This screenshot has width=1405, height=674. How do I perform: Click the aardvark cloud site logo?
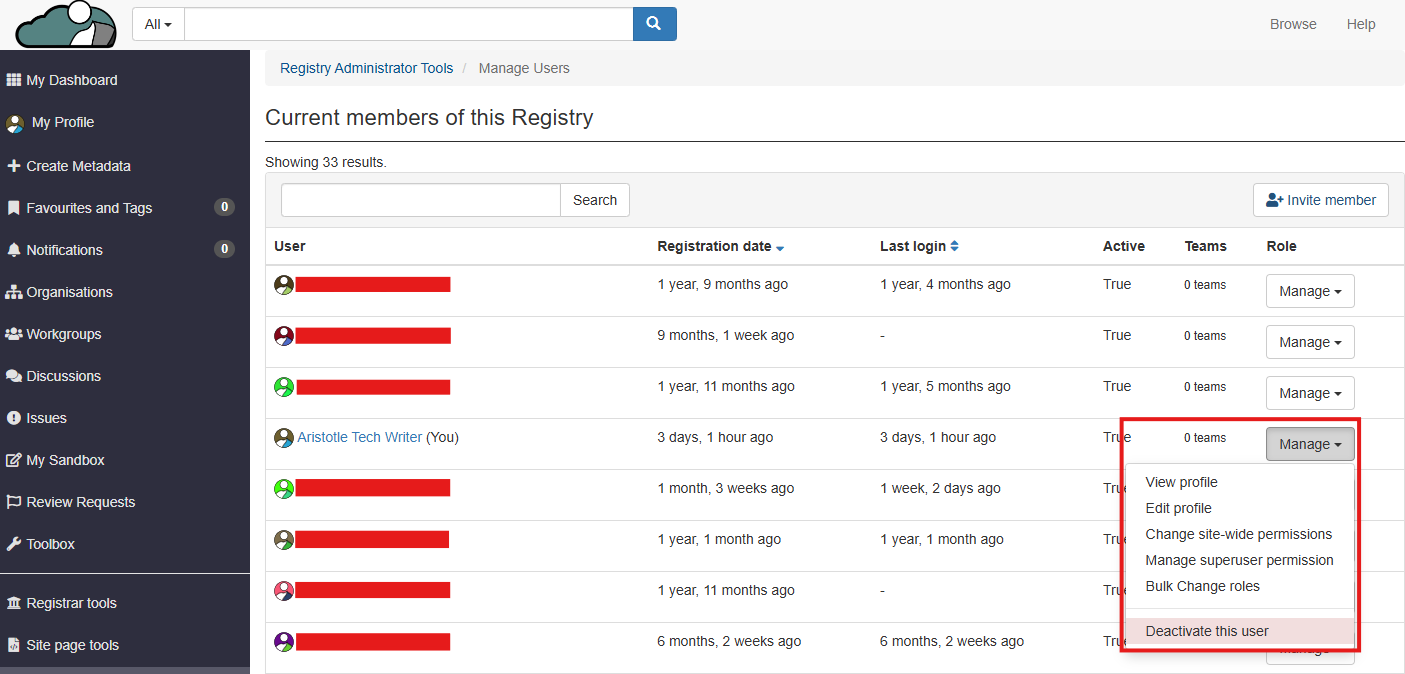point(67,25)
